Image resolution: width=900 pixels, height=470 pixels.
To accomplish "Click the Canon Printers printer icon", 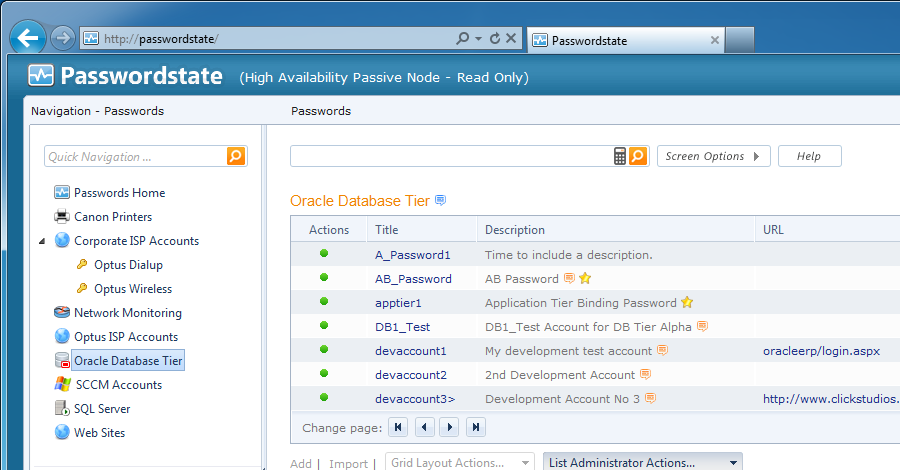I will click(x=62, y=216).
